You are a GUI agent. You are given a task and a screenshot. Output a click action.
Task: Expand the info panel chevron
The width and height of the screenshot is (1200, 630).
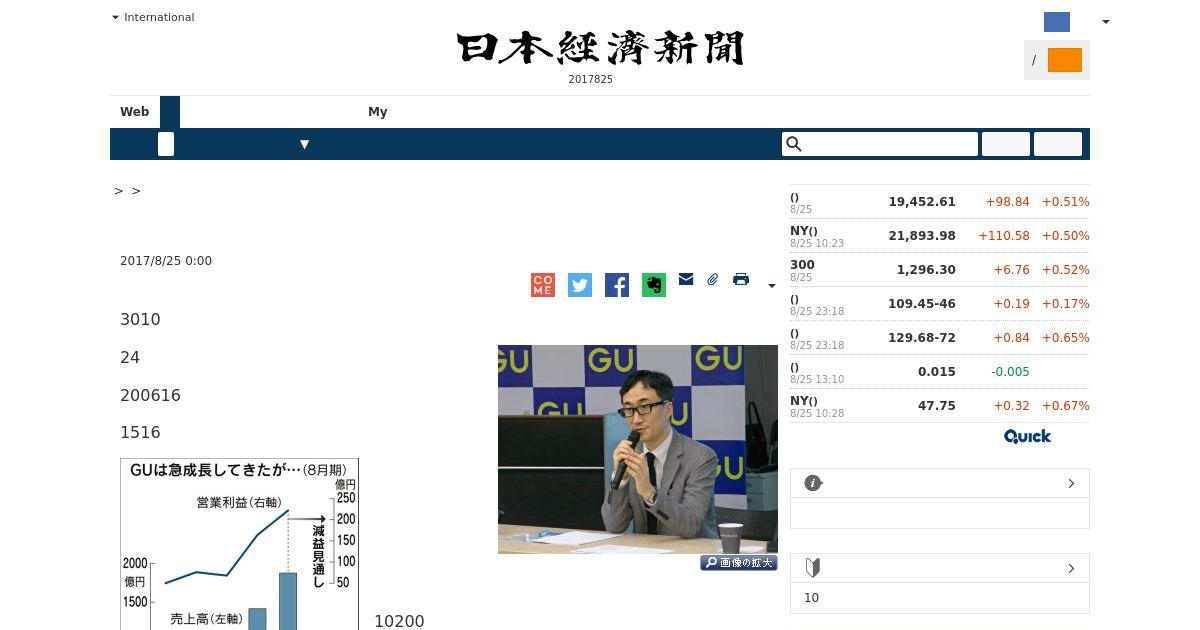(x=1071, y=483)
